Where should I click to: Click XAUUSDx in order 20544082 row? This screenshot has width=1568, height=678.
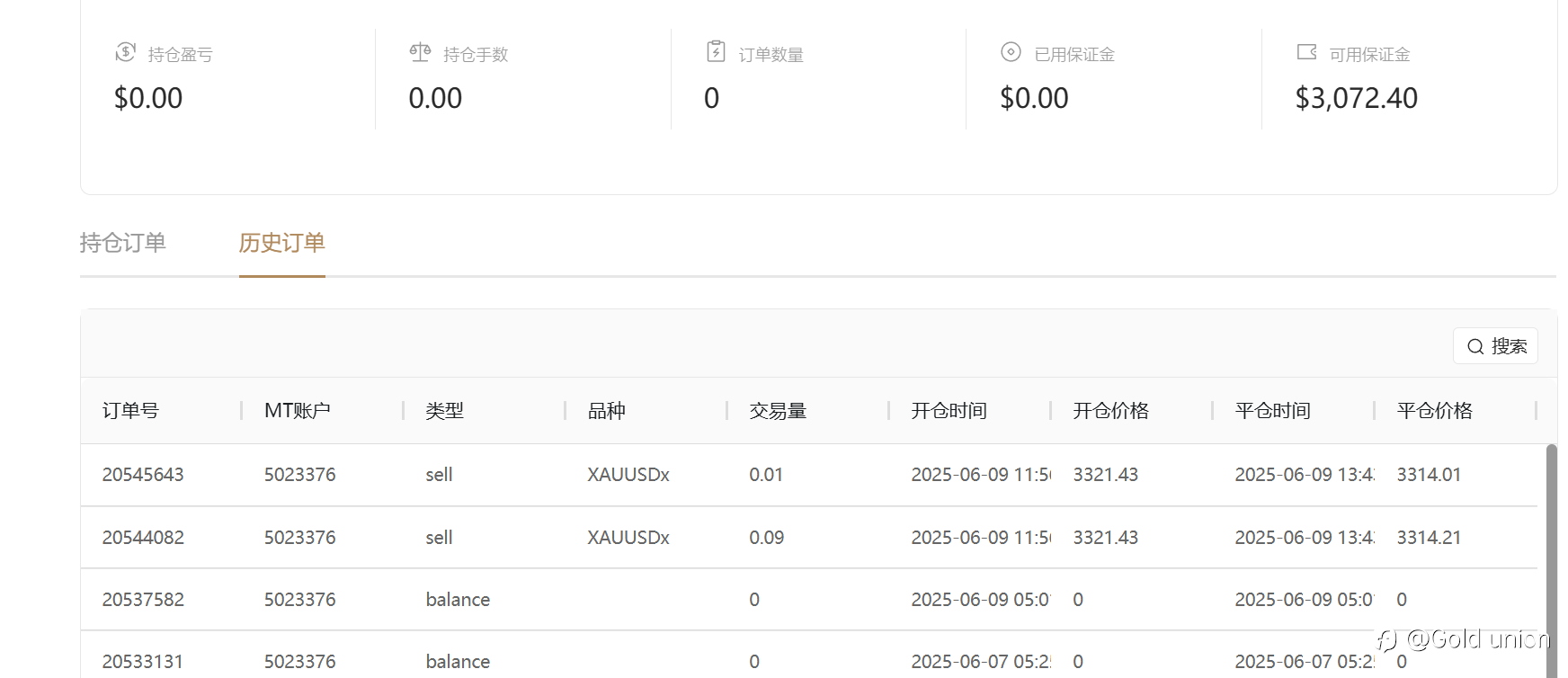coord(628,538)
